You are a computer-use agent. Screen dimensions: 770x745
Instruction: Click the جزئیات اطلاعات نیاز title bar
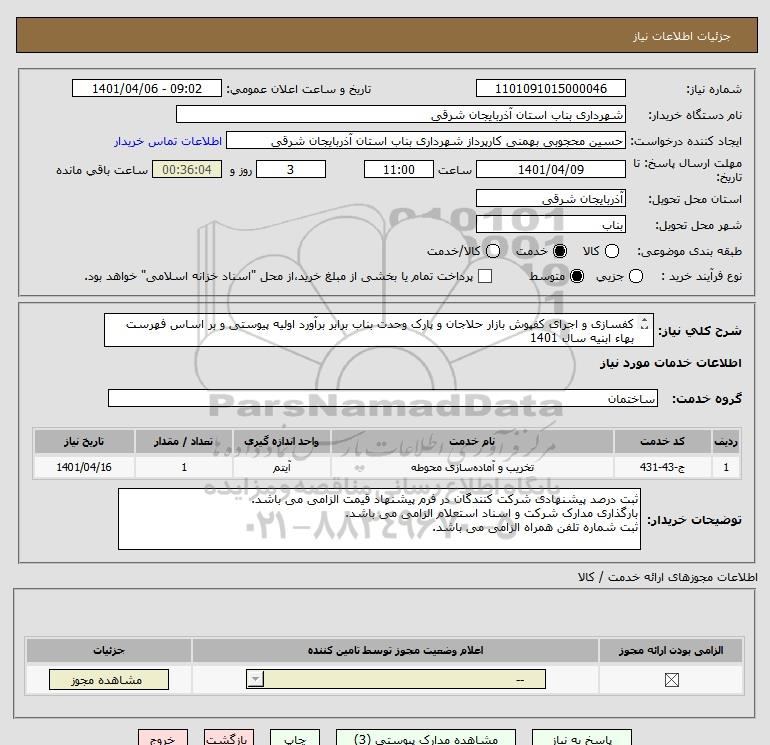(x=387, y=35)
